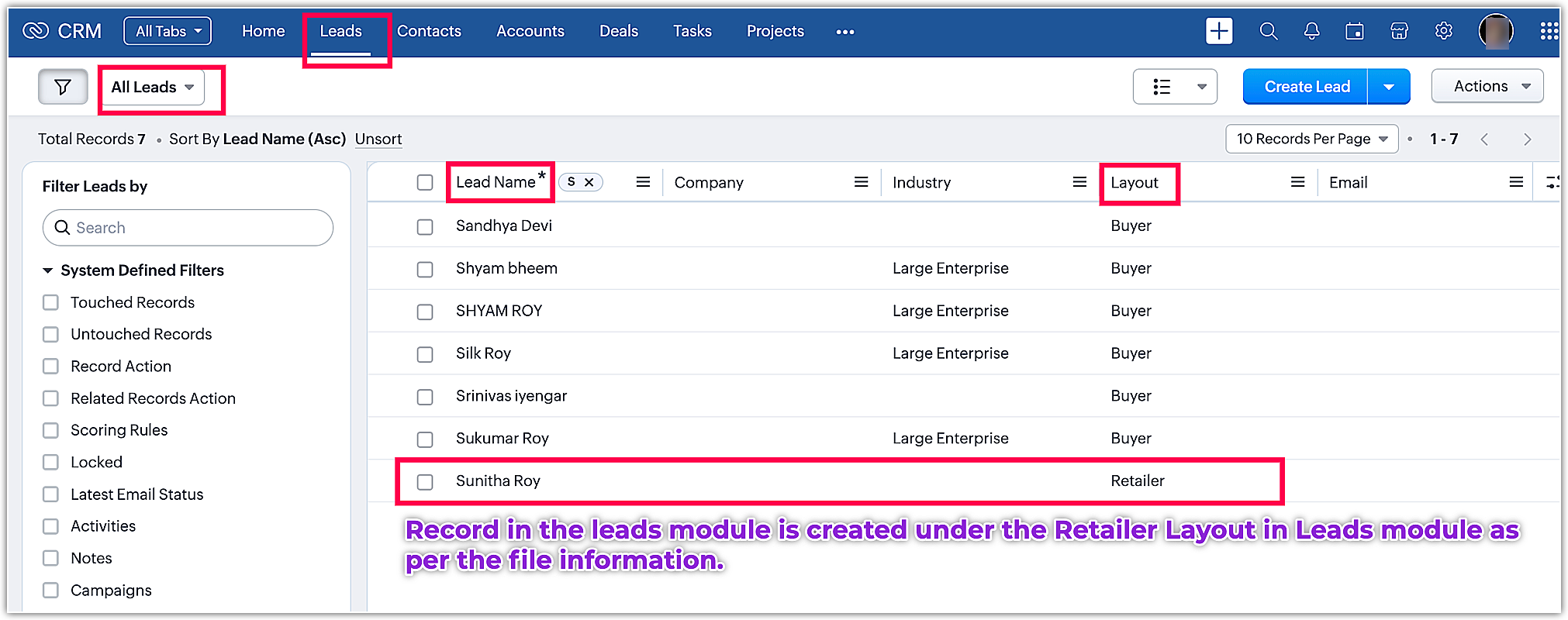
Task: Expand the All Leads view dropdown
Action: [152, 87]
